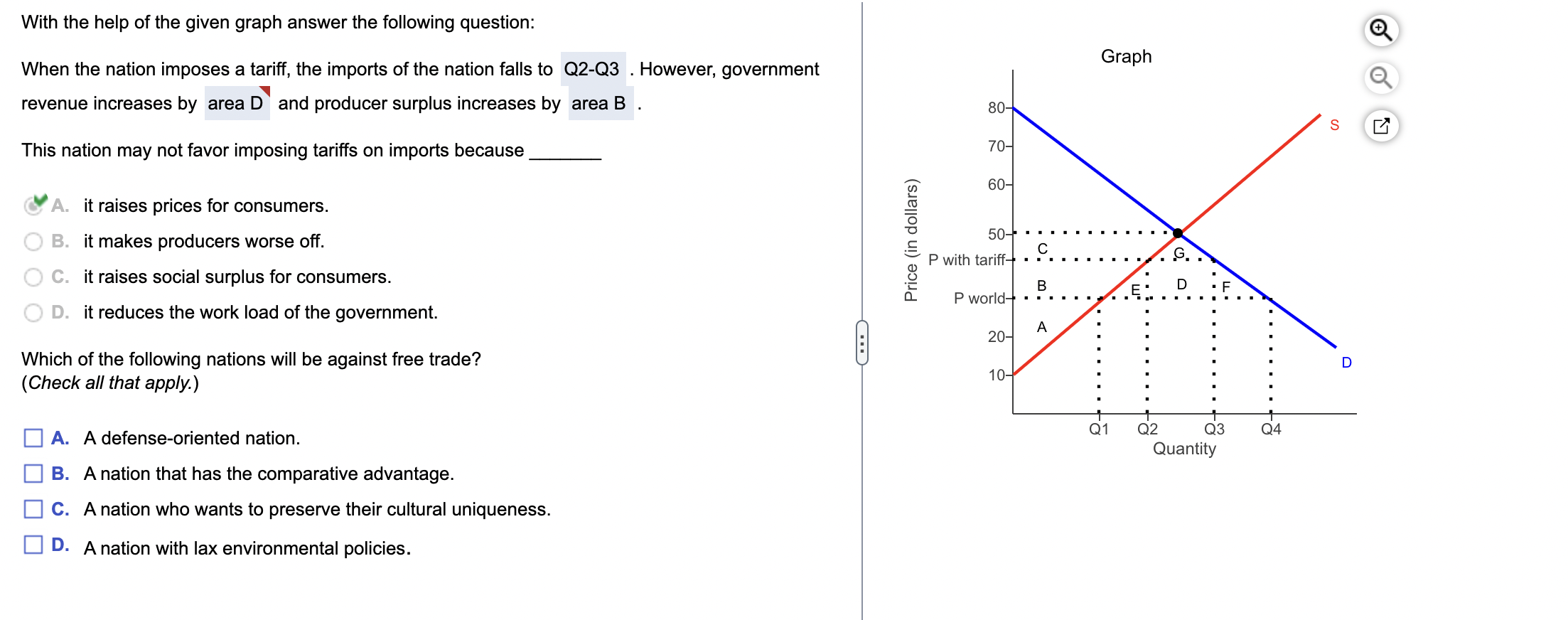Check 'A nation who wants to preserve their cultural uniqueness'
Viewport: 1568px width, 620px height.
click(32, 509)
